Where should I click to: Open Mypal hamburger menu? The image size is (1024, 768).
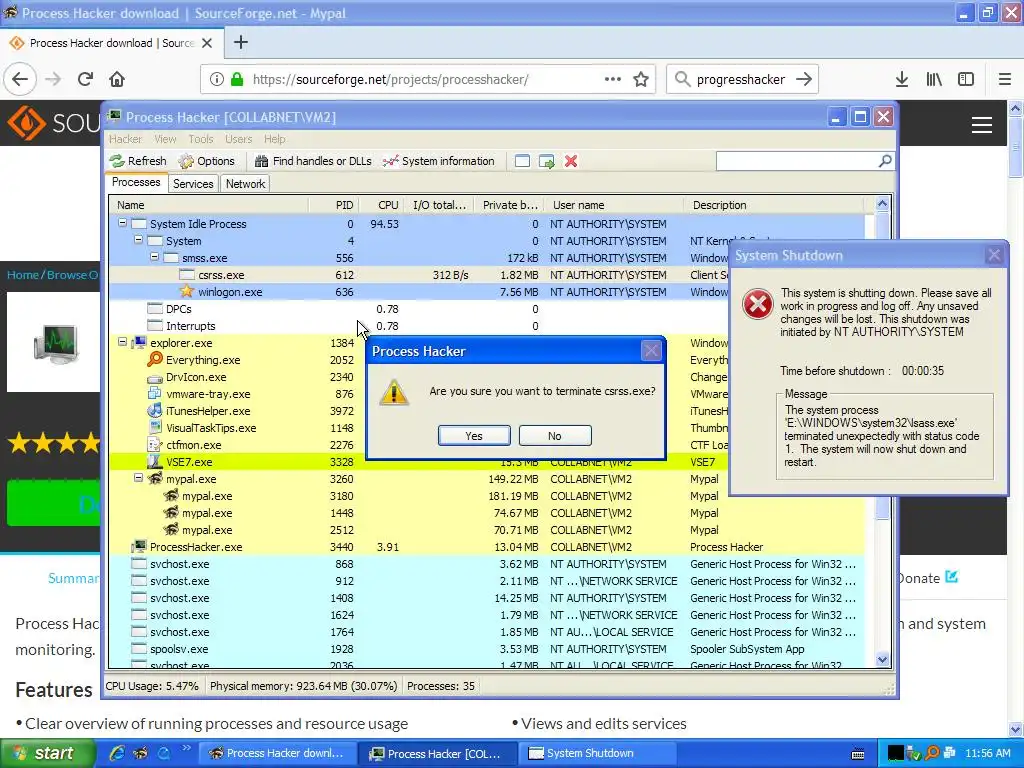(x=1005, y=79)
